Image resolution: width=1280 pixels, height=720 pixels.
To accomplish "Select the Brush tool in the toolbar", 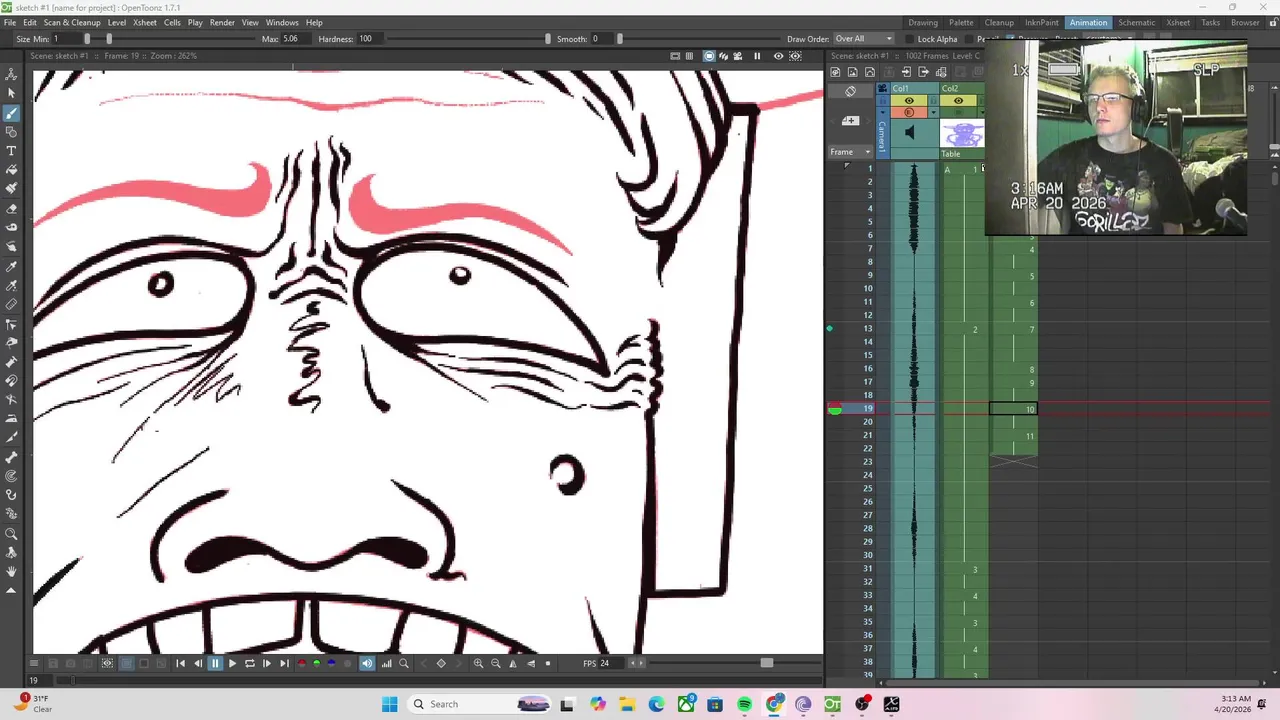I will coord(11,112).
